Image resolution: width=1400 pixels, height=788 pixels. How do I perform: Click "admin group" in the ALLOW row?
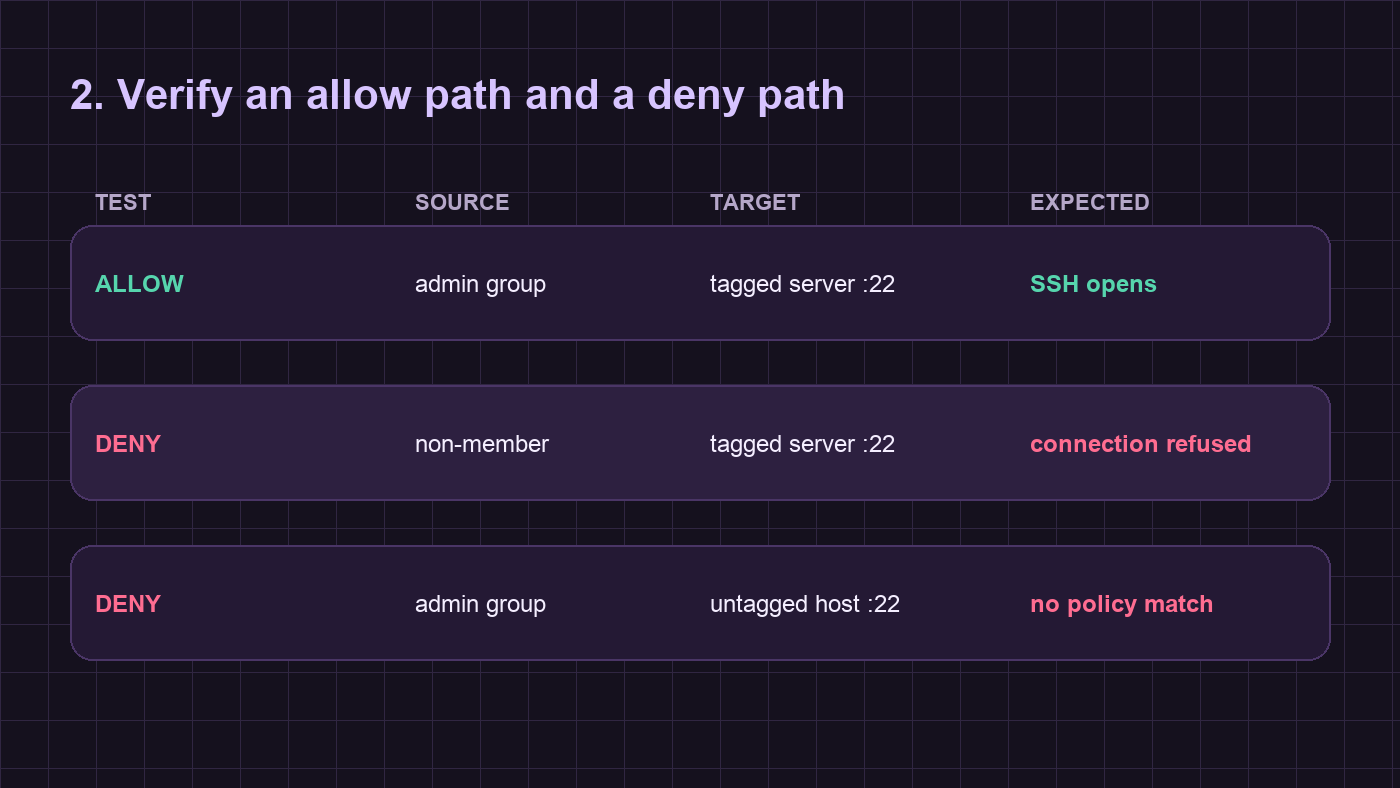pos(480,285)
